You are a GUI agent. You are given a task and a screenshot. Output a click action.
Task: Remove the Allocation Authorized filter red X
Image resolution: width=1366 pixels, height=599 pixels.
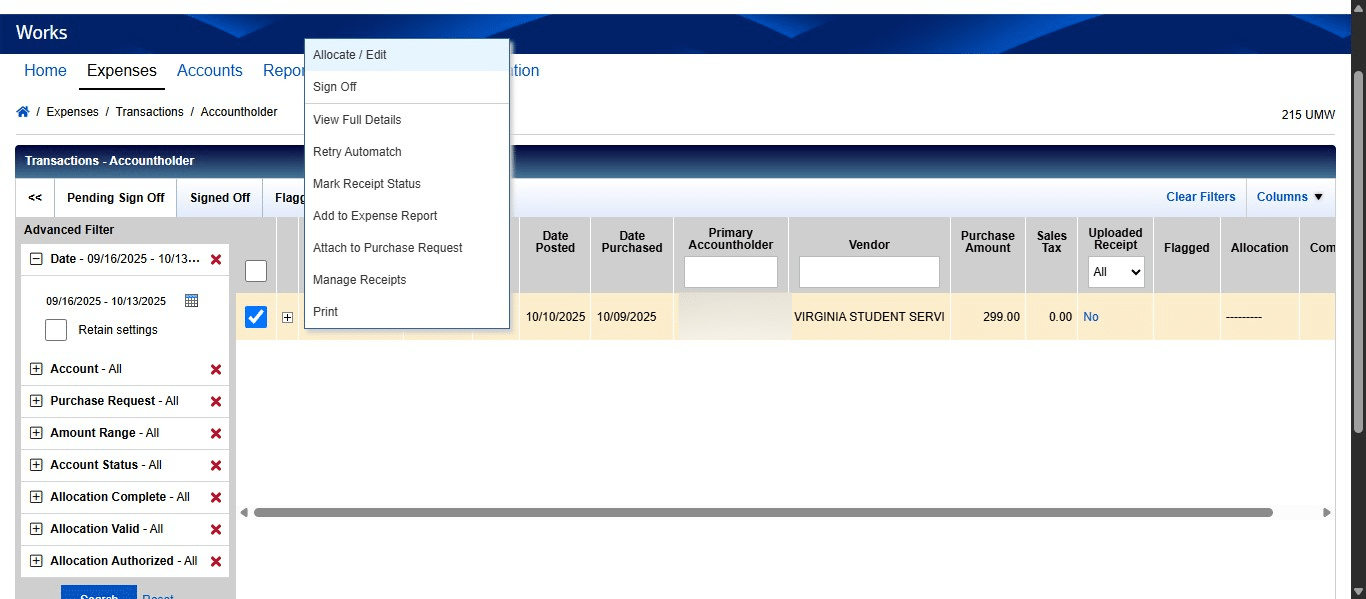point(215,561)
